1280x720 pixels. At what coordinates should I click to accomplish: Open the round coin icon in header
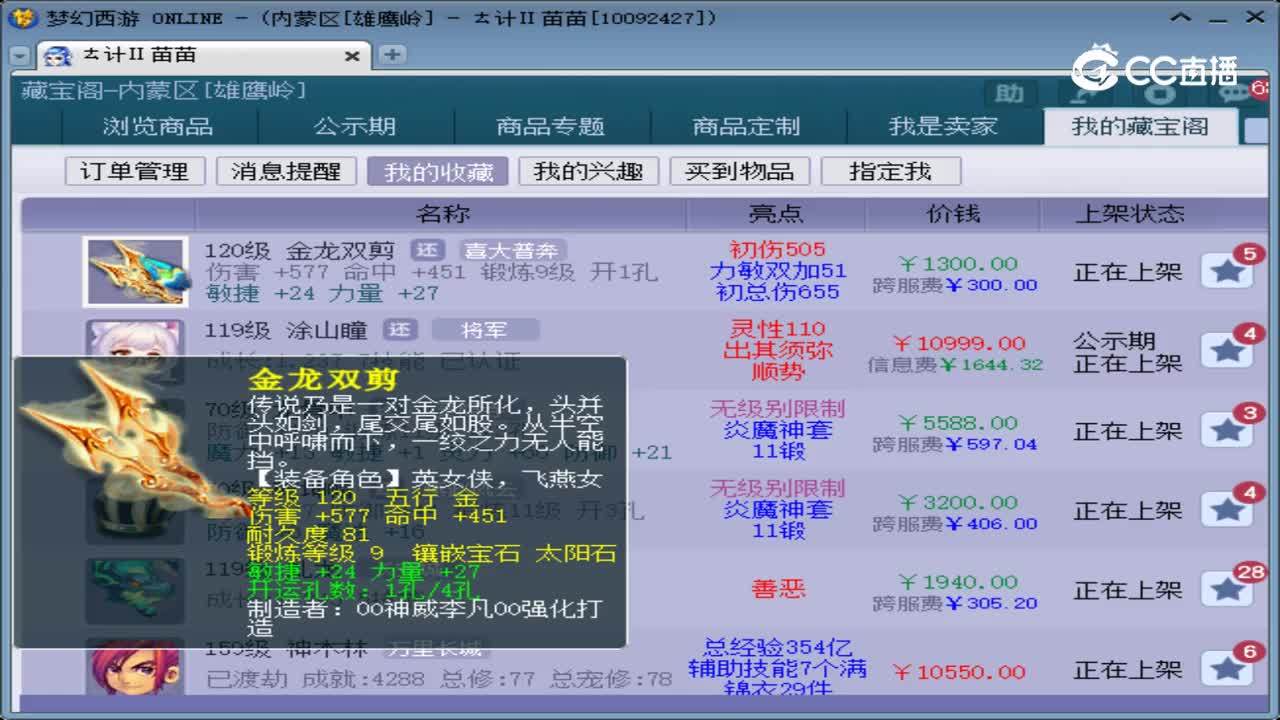(x=1160, y=94)
